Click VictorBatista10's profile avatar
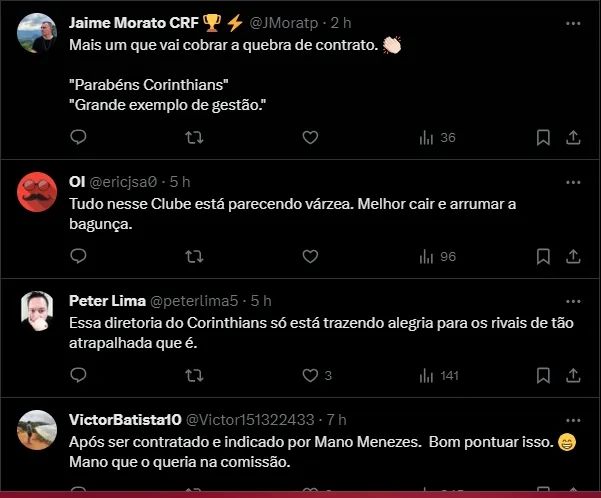This screenshot has height=498, width=601. click(37, 429)
